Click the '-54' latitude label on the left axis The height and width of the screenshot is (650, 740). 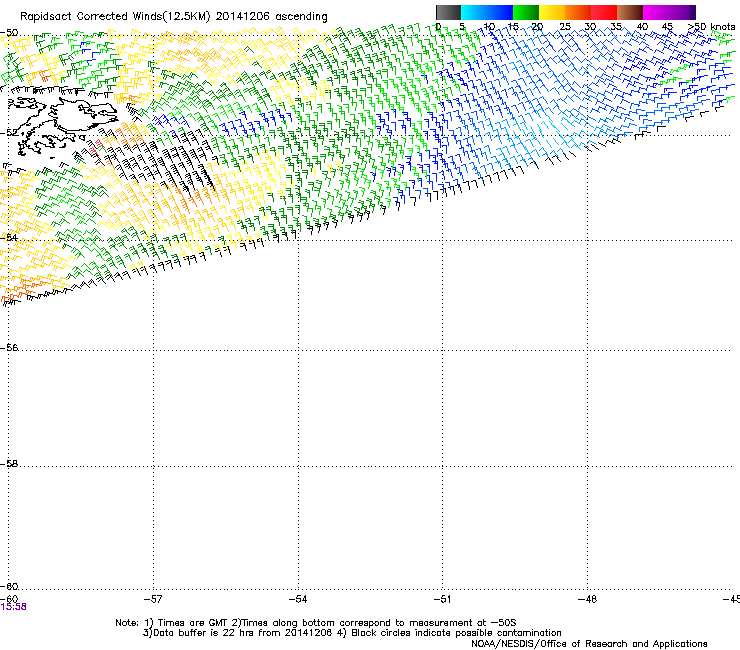pos(9,237)
